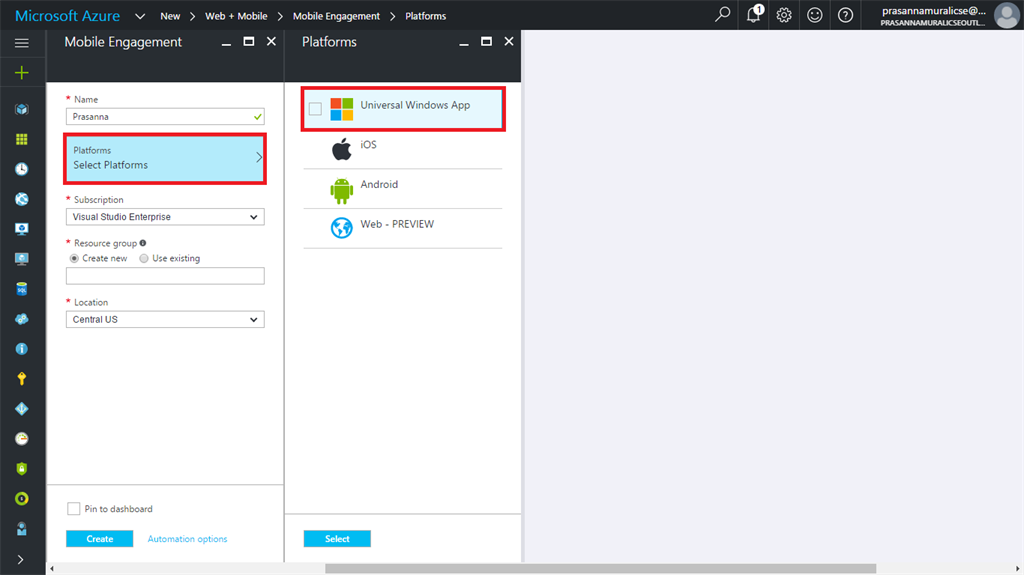Viewport: 1024px width, 575px height.
Task: Go to the New breadcrumb
Action: coord(170,16)
